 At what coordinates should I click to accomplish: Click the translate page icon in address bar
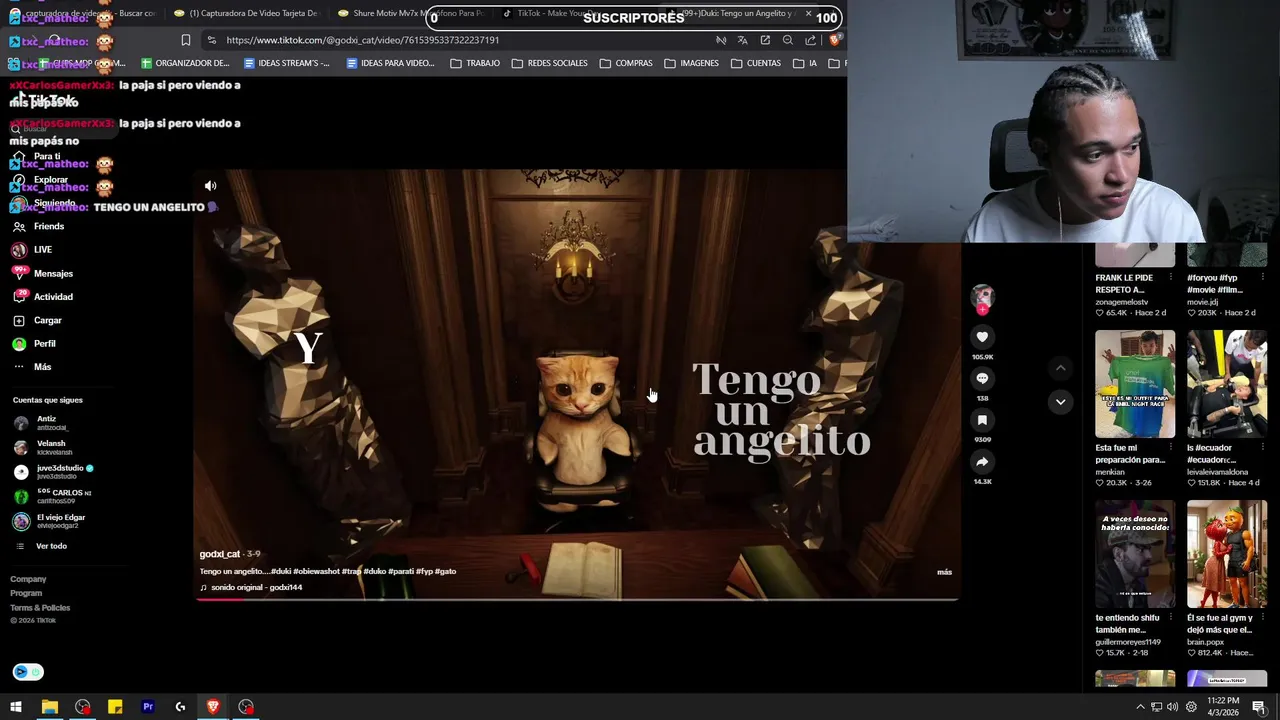point(742,40)
